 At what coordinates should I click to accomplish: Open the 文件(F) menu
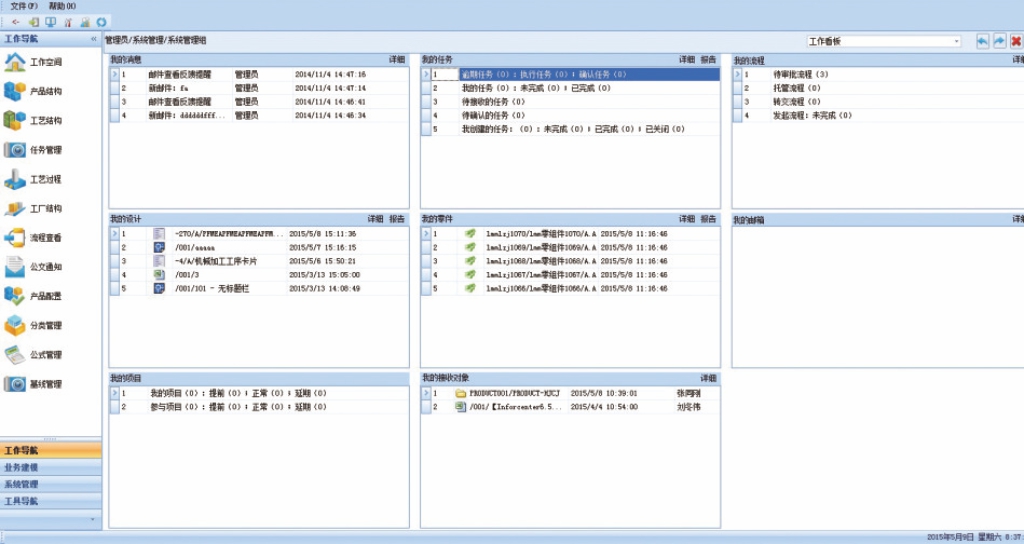(24, 5)
